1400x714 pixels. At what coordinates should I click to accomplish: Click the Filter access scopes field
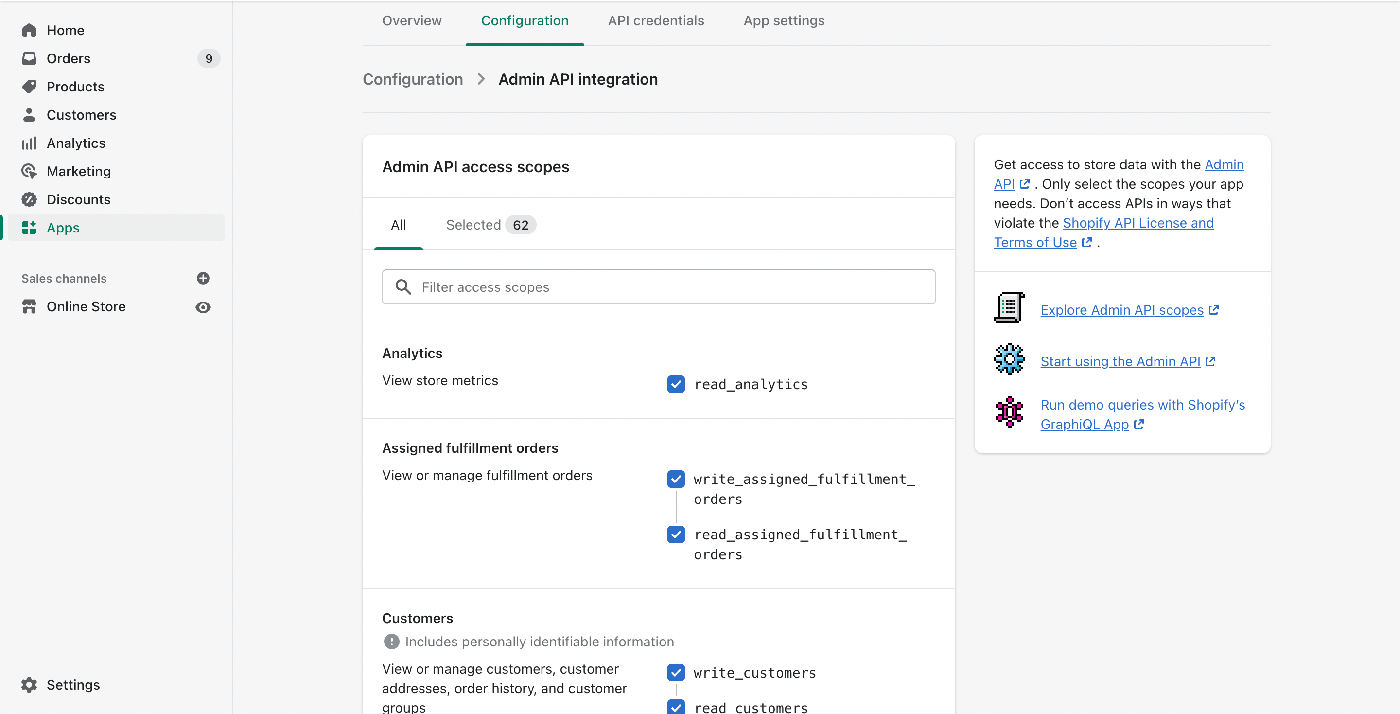(x=659, y=287)
